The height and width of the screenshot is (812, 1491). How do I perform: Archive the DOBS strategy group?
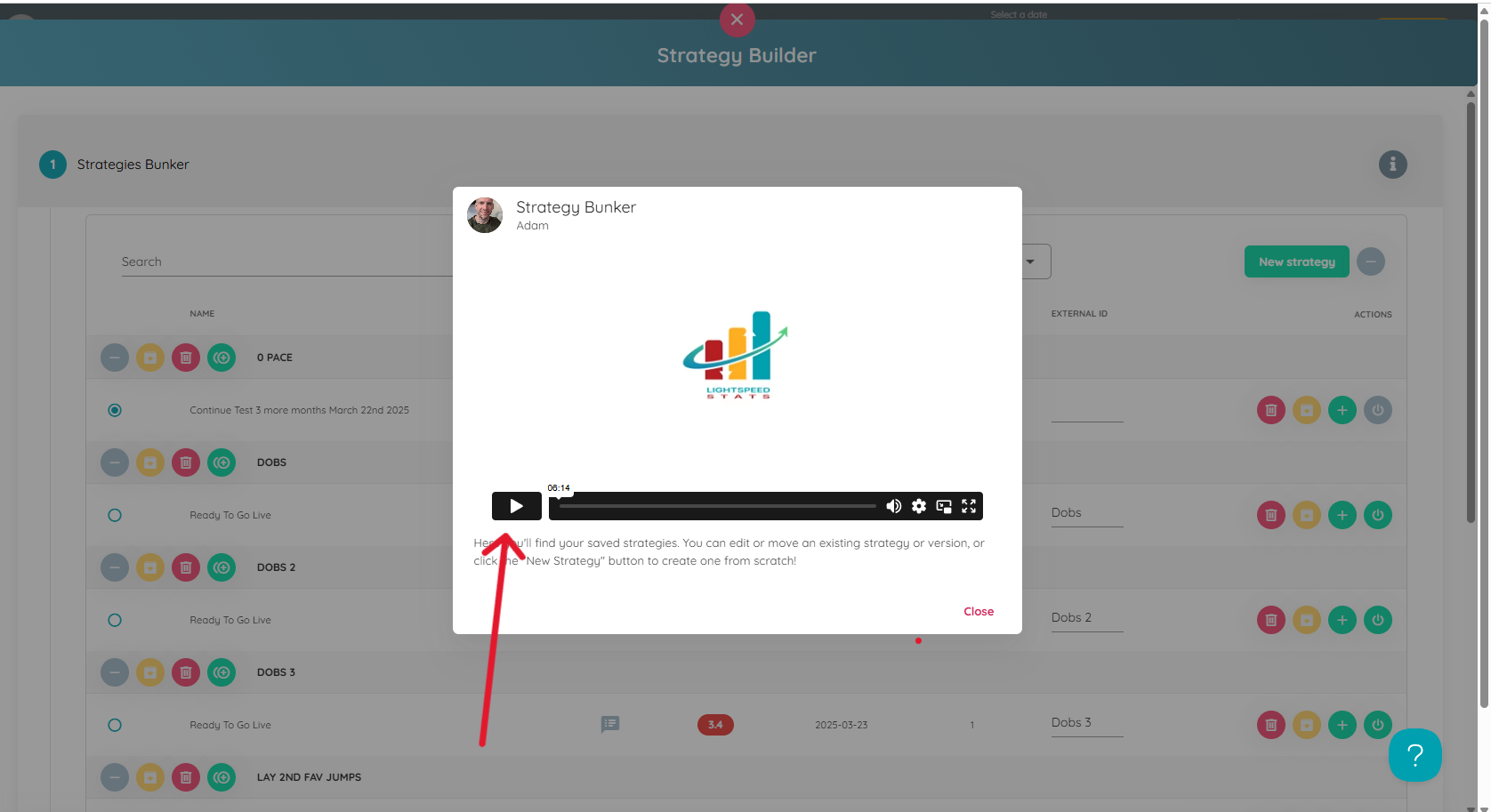pos(149,462)
